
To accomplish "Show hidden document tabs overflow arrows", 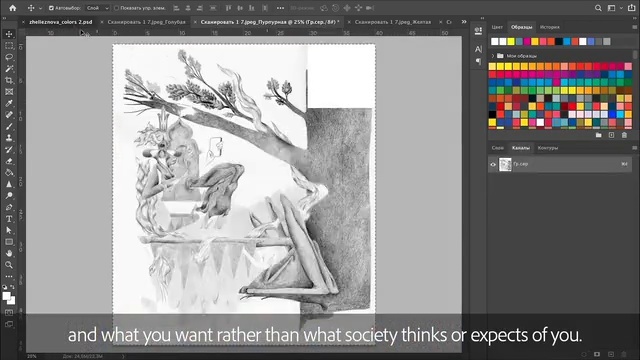I will click(x=464, y=22).
